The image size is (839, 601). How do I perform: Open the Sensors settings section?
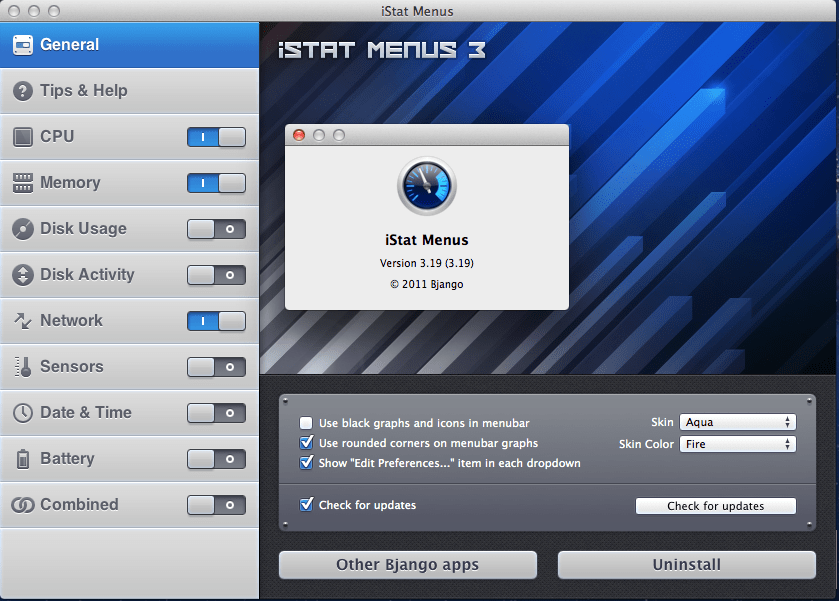click(x=129, y=367)
